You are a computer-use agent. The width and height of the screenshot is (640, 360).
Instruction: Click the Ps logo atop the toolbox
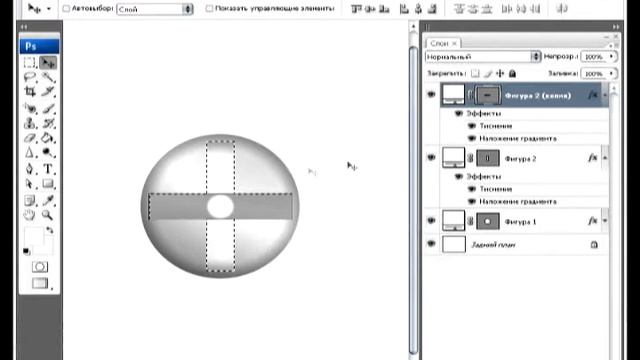(39, 46)
